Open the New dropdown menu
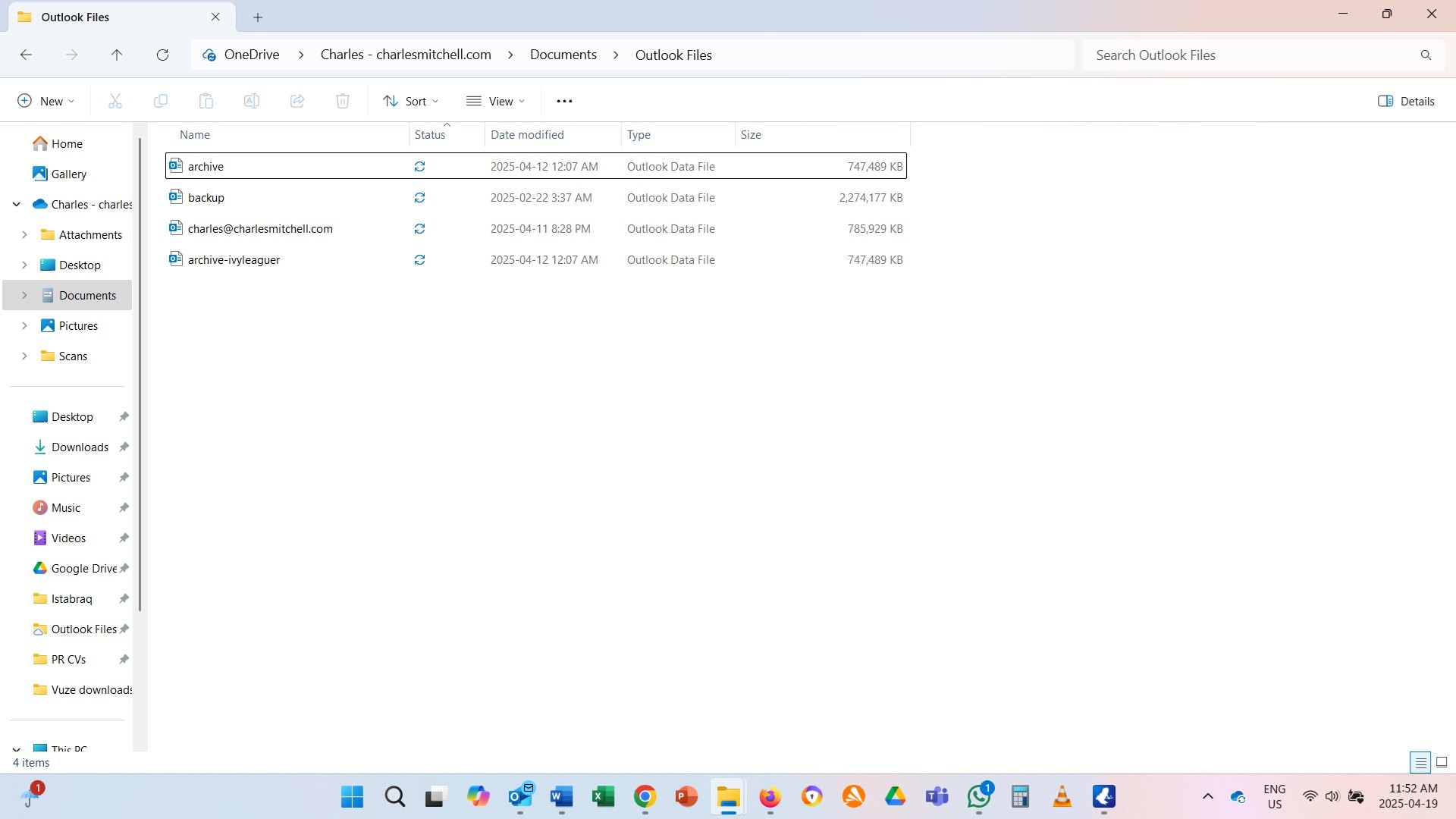The height and width of the screenshot is (819, 1456). [46, 101]
